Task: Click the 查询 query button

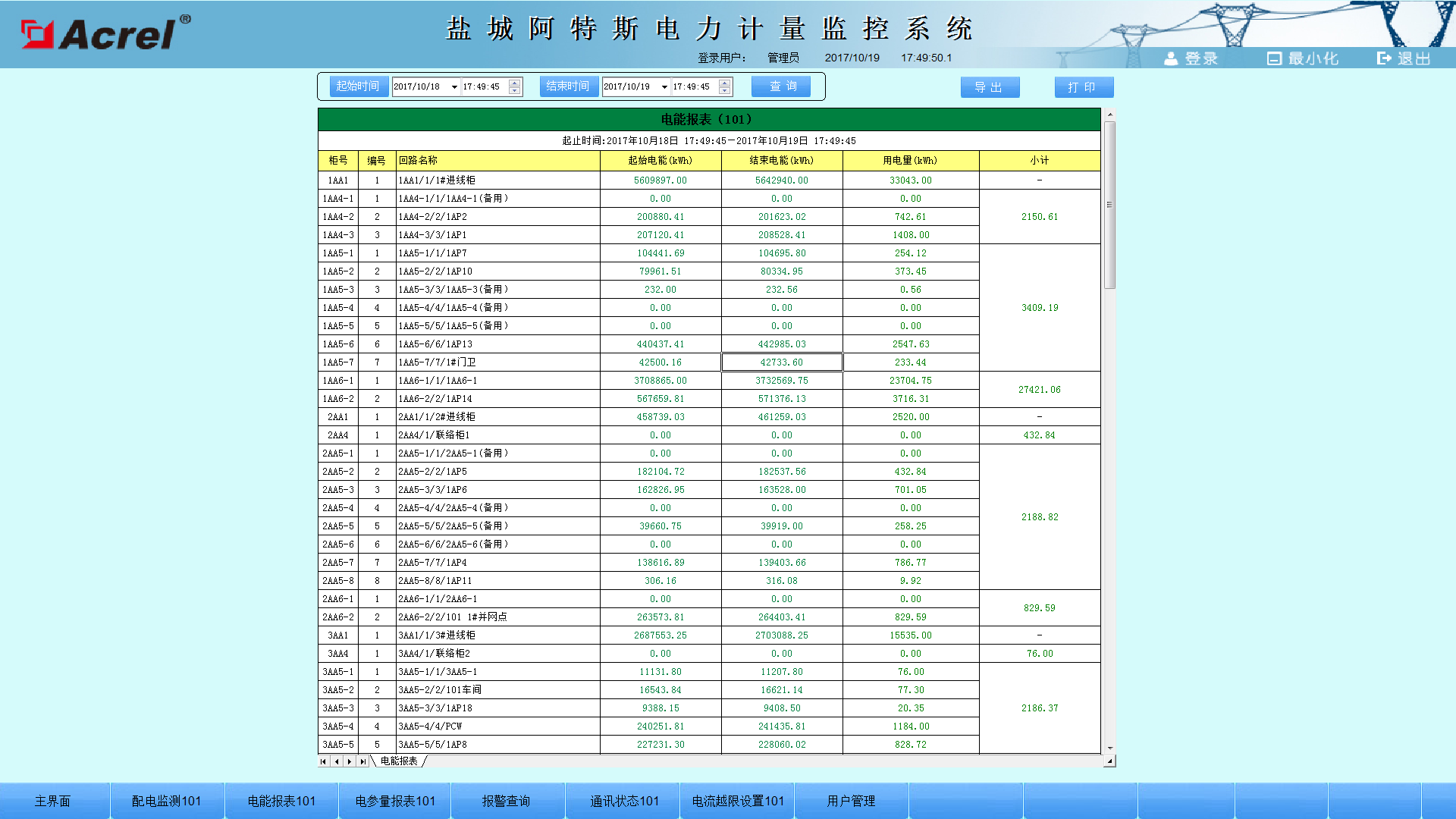Action: [x=781, y=86]
